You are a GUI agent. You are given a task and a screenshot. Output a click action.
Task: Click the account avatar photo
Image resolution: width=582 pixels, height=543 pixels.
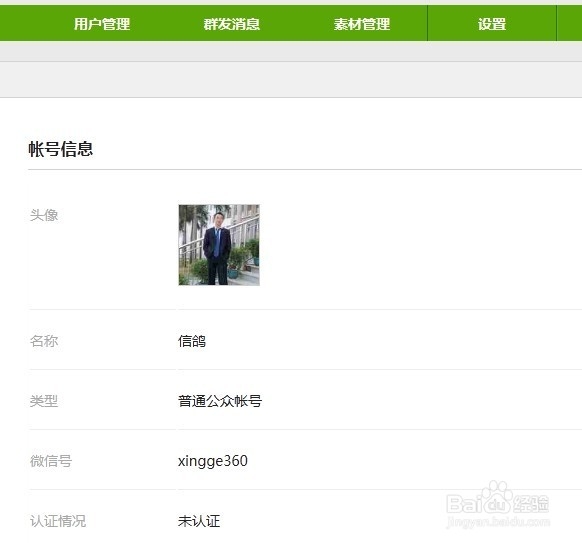tap(219, 245)
